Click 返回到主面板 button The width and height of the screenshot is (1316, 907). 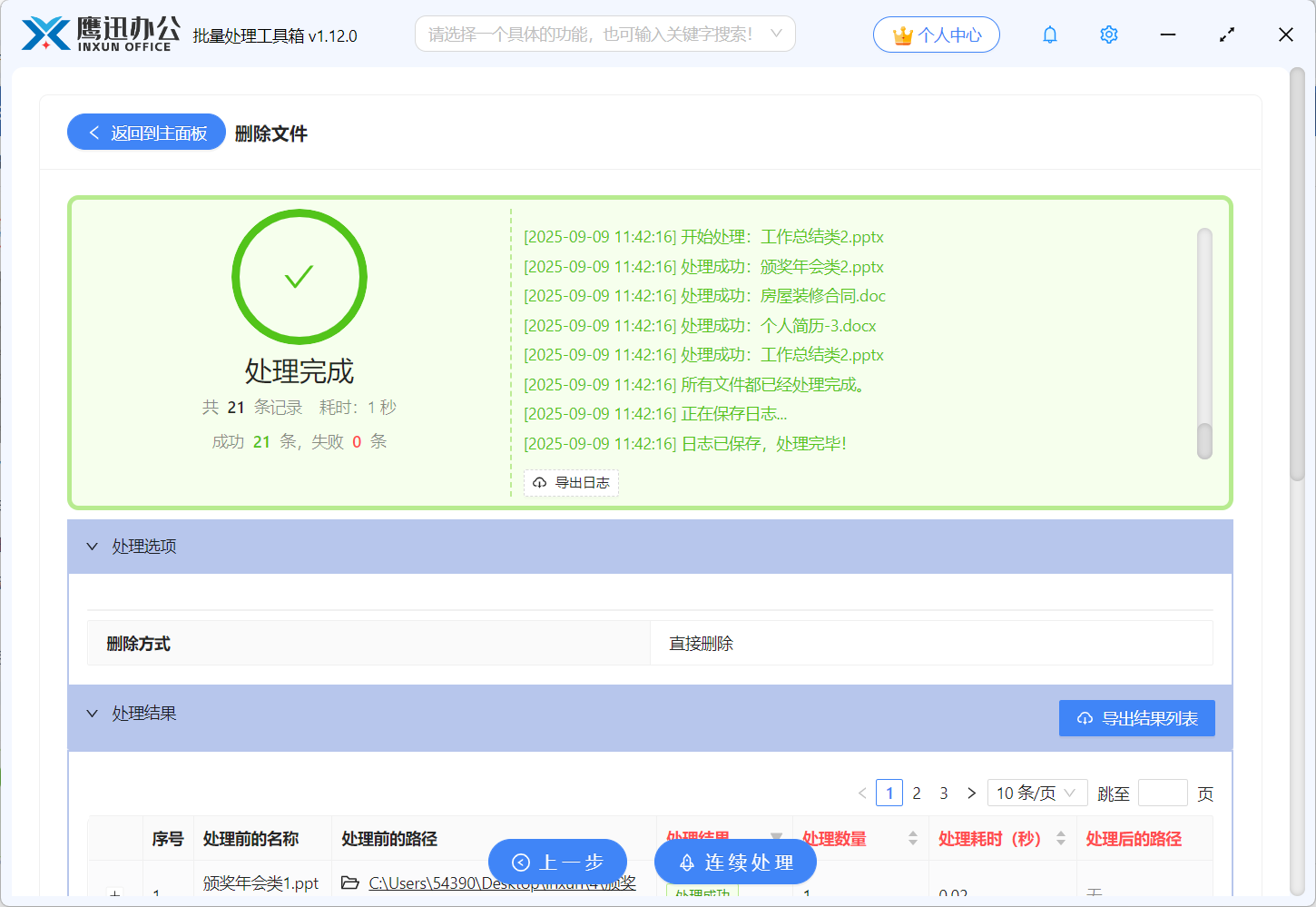click(x=146, y=133)
